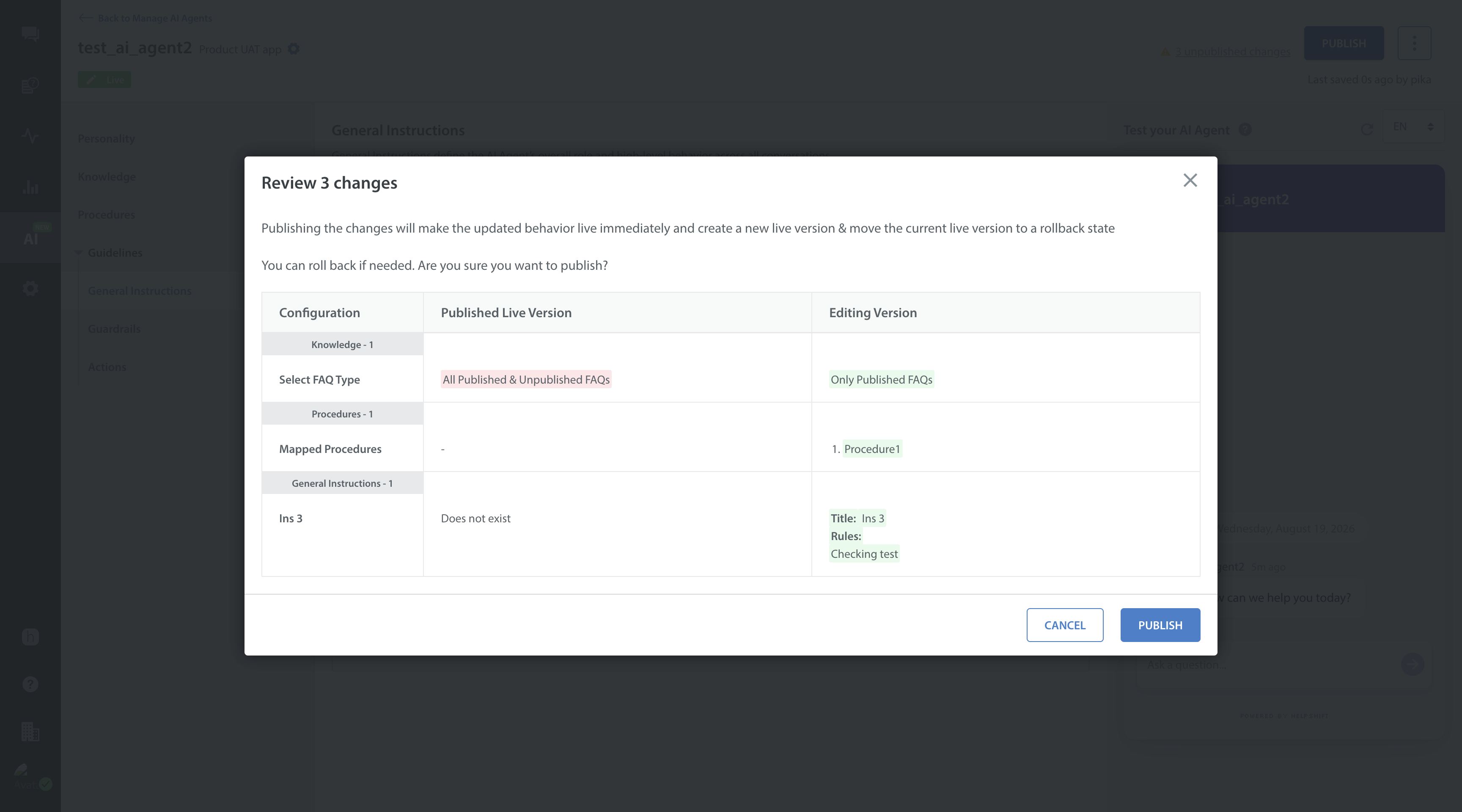Click the help icon beside Test your AI Agent

1245,129
